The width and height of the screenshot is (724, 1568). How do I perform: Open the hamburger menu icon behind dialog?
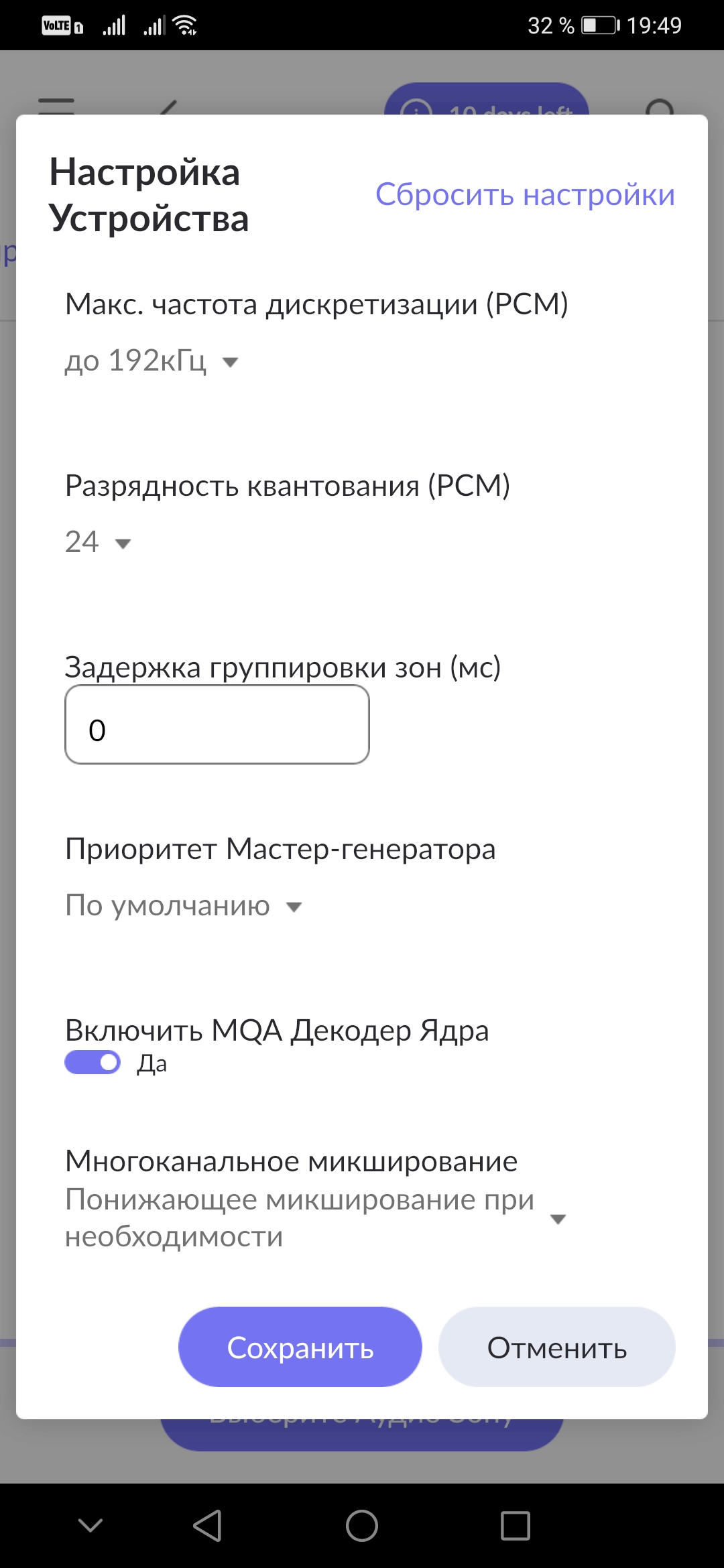56,106
